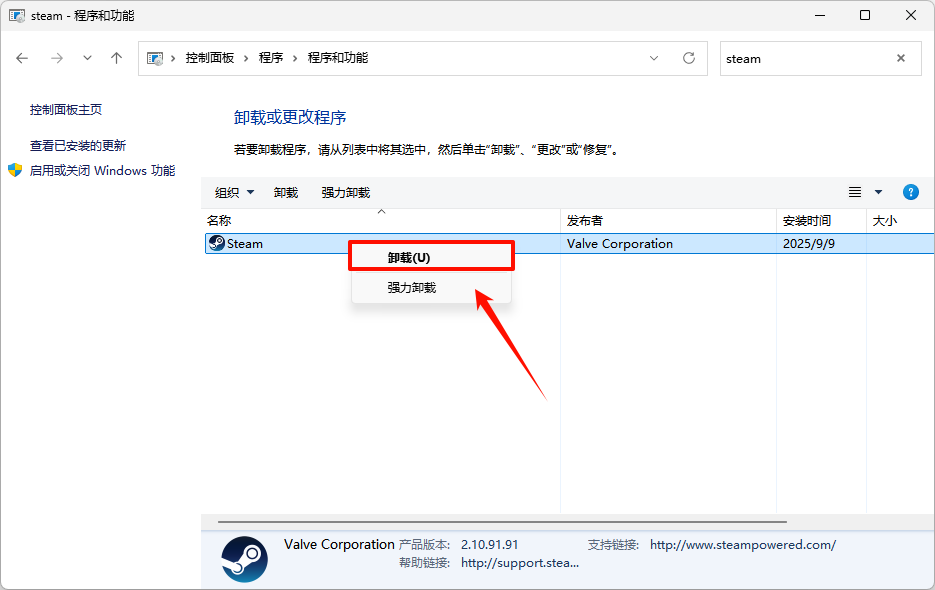
Task: Close the 程序和功能 window
Action: (x=911, y=16)
